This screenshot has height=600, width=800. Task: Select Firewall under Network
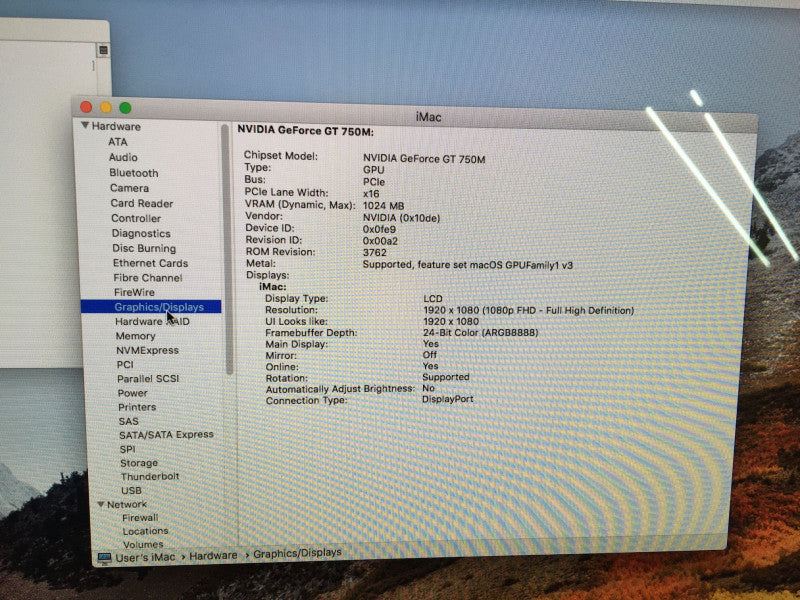pos(140,517)
